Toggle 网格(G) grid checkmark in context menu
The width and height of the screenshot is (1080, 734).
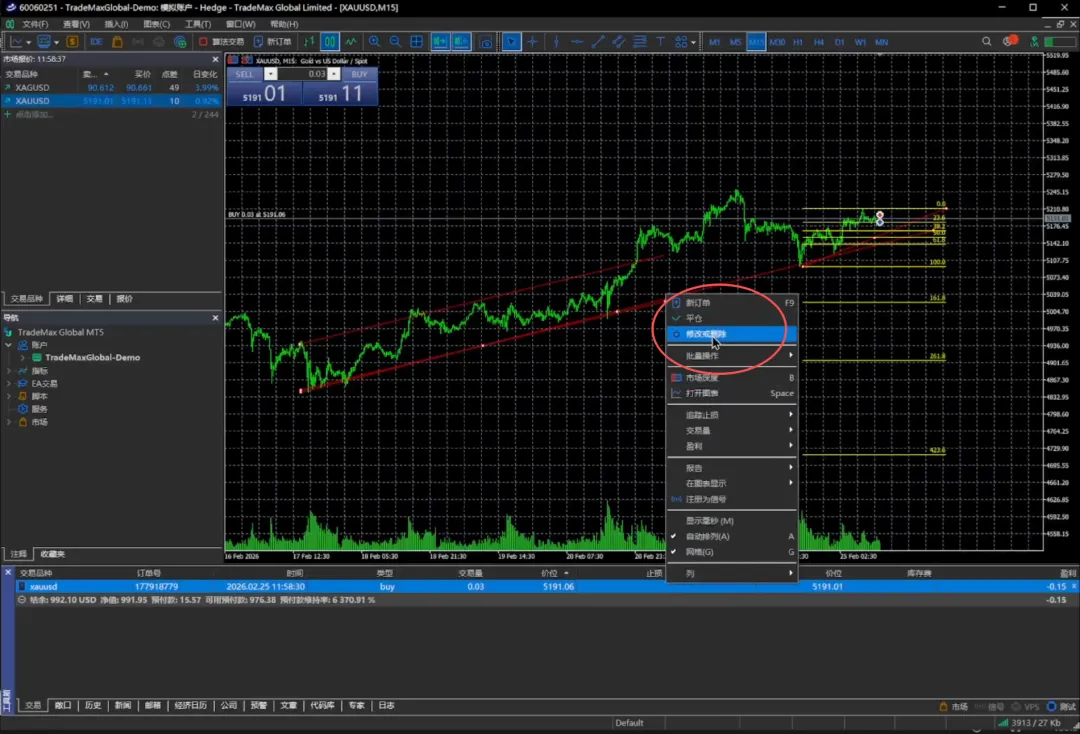tap(700, 552)
